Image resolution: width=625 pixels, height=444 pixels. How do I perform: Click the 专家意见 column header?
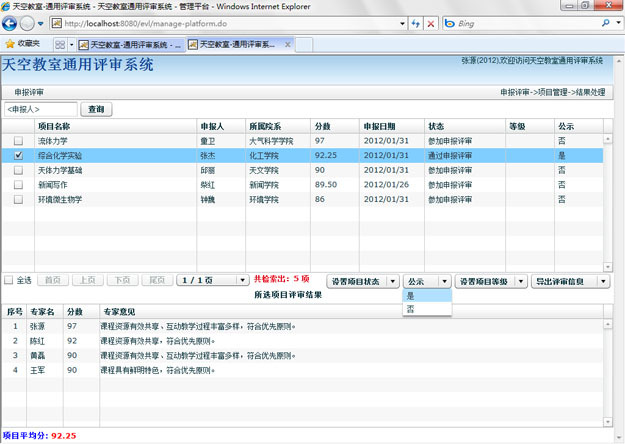pos(351,312)
